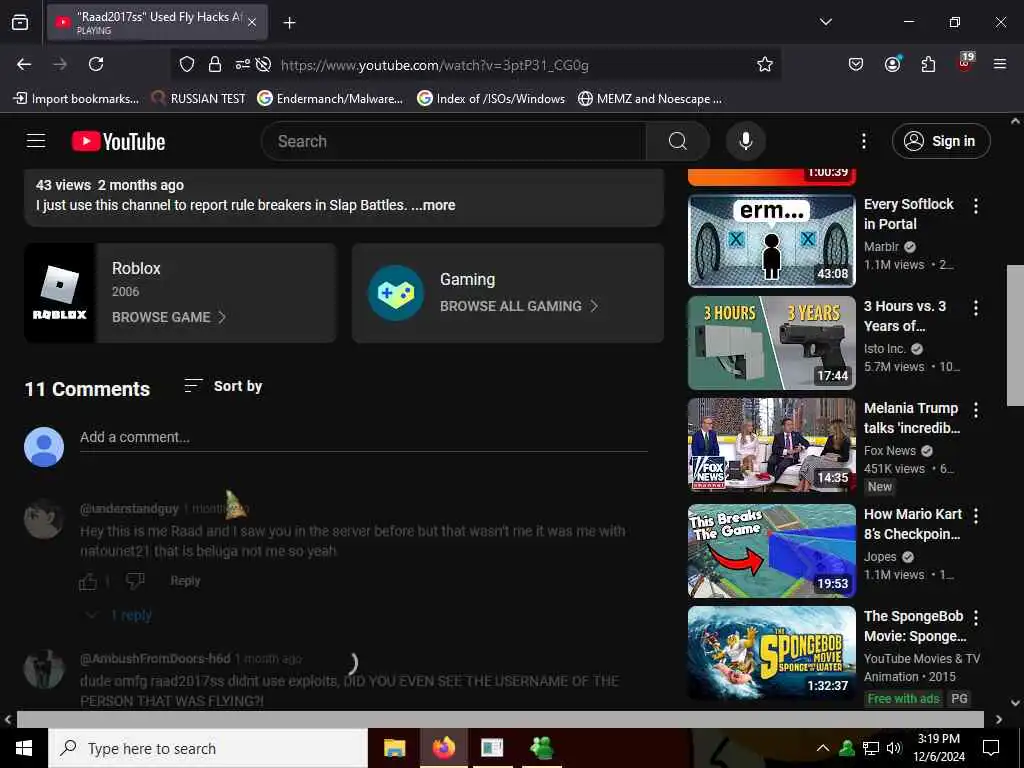Click the vertical page scrollbar thumb
The width and height of the screenshot is (1024, 768).
click(x=1015, y=335)
